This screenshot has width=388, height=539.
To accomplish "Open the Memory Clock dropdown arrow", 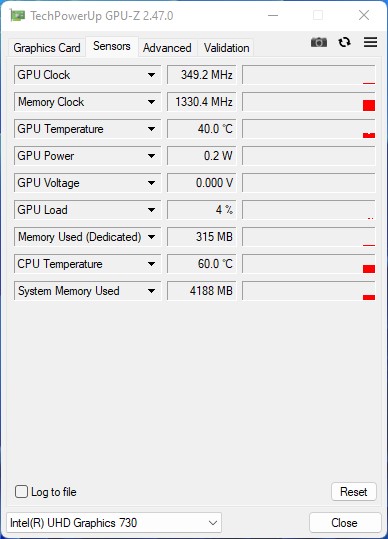I will click(151, 102).
